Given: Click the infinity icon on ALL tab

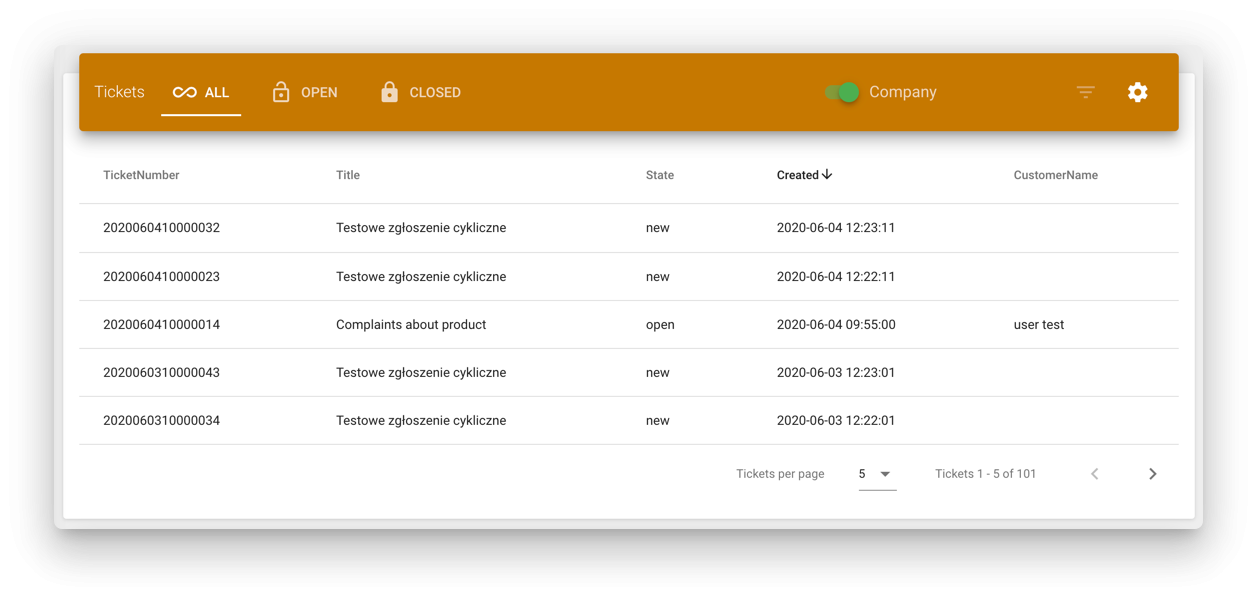Looking at the screenshot, I should pos(184,92).
